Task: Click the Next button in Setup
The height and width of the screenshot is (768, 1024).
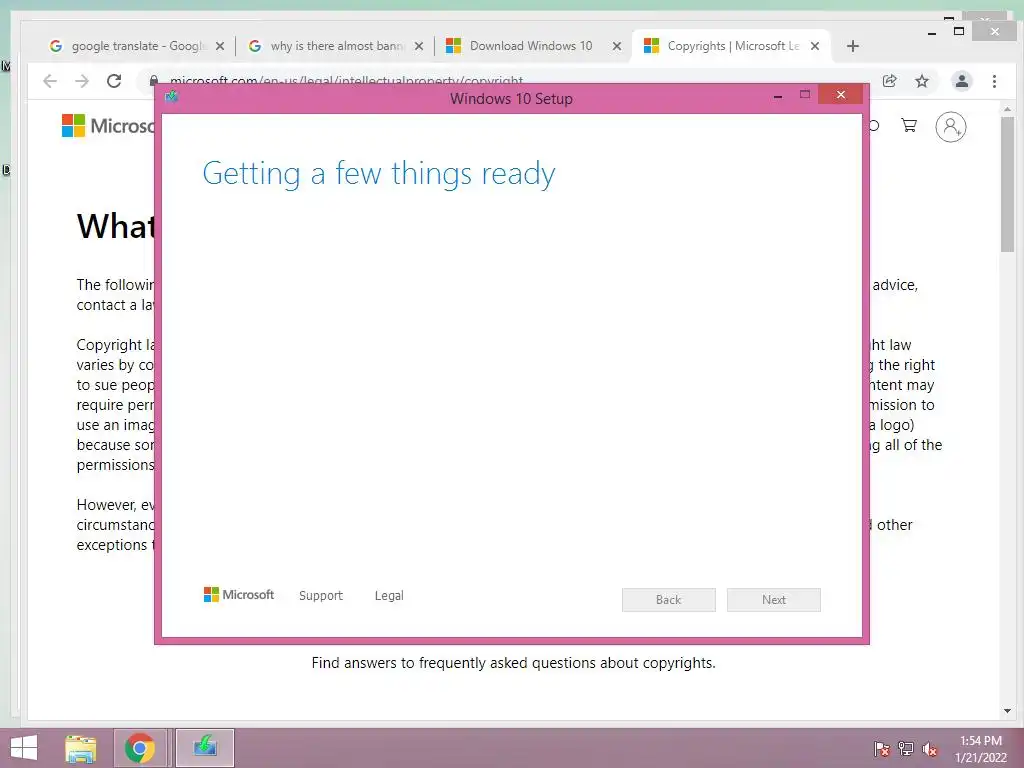Action: coord(774,600)
